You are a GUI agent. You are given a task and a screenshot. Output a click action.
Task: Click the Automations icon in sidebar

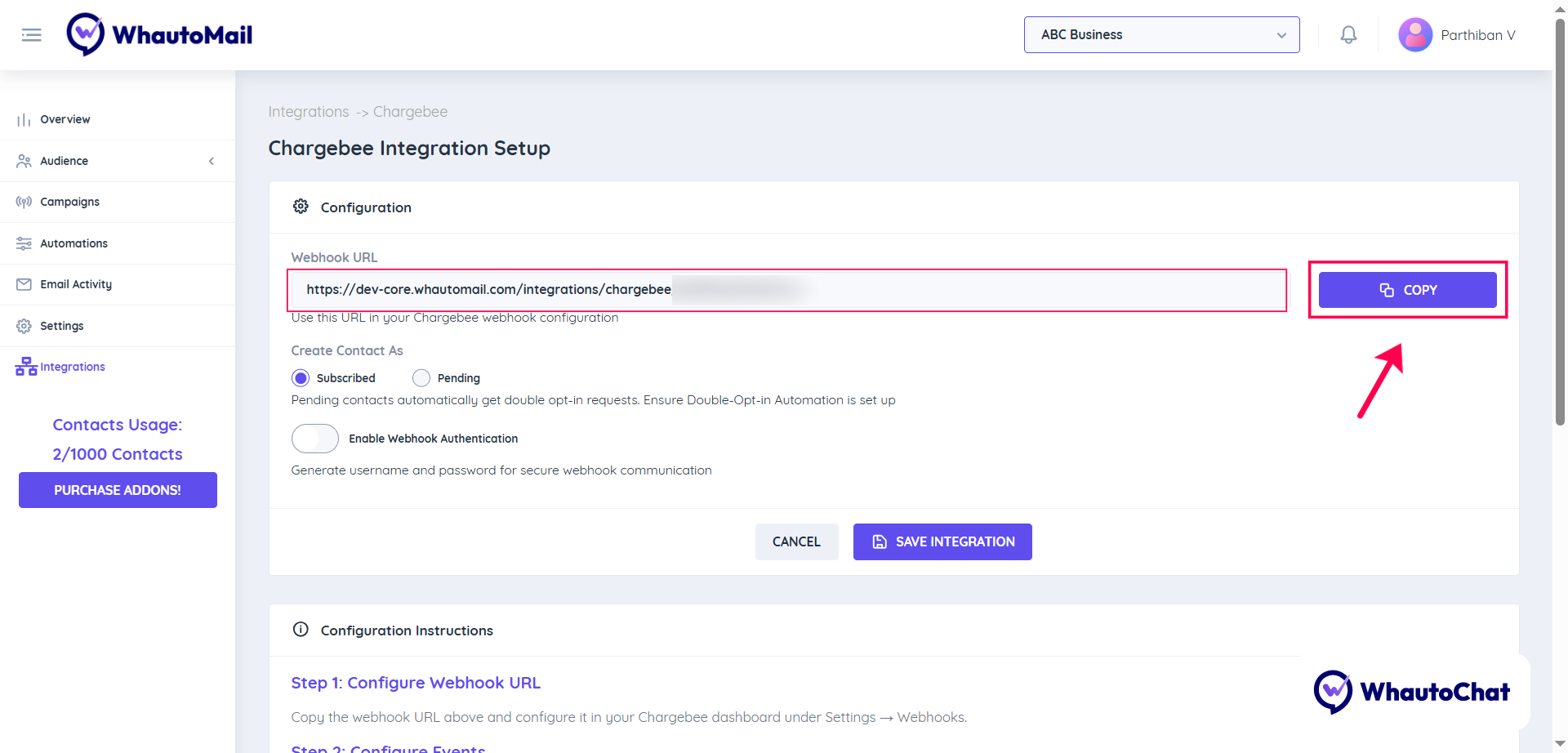pyautogui.click(x=23, y=243)
